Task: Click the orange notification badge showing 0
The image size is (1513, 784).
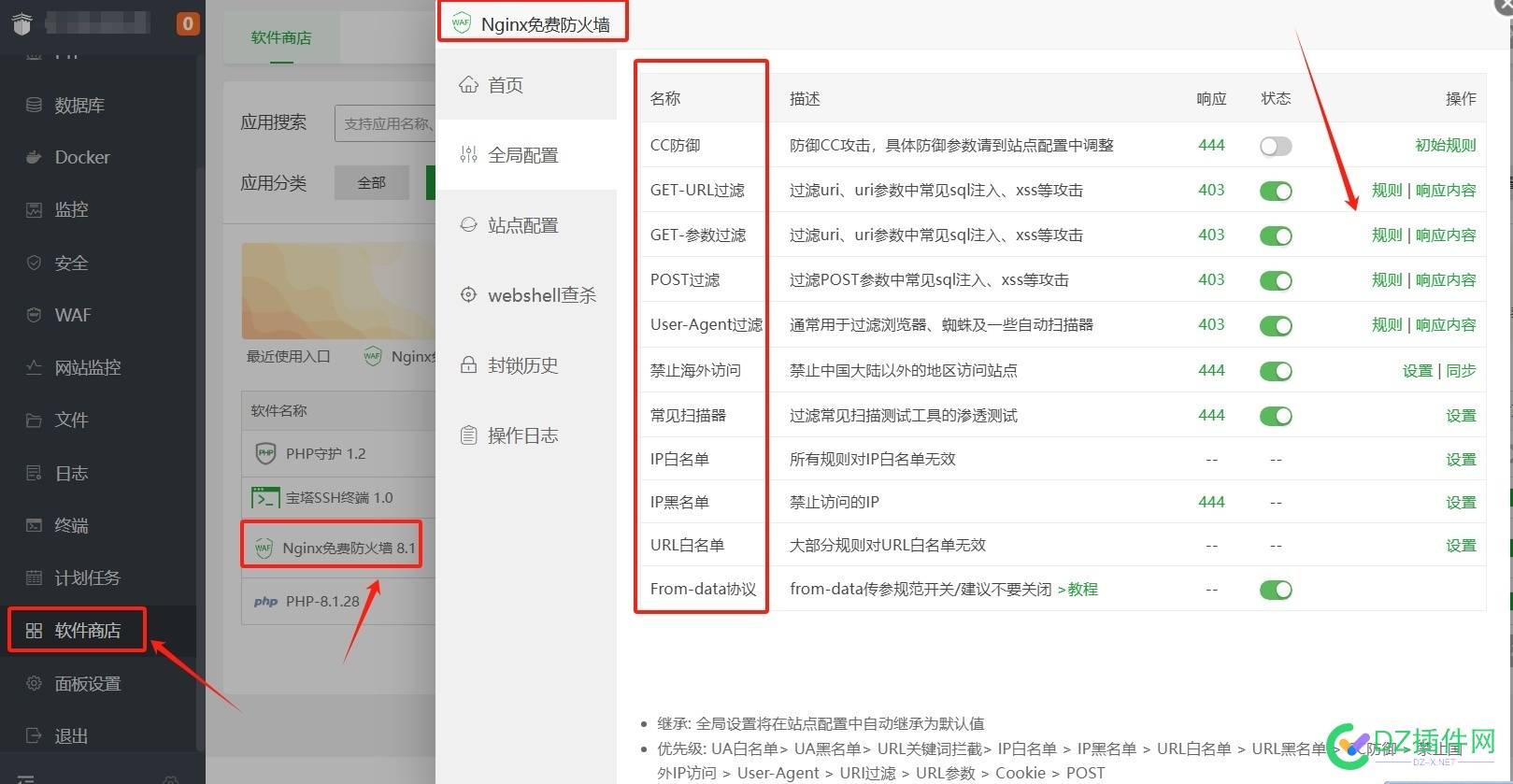Action: pyautogui.click(x=188, y=23)
